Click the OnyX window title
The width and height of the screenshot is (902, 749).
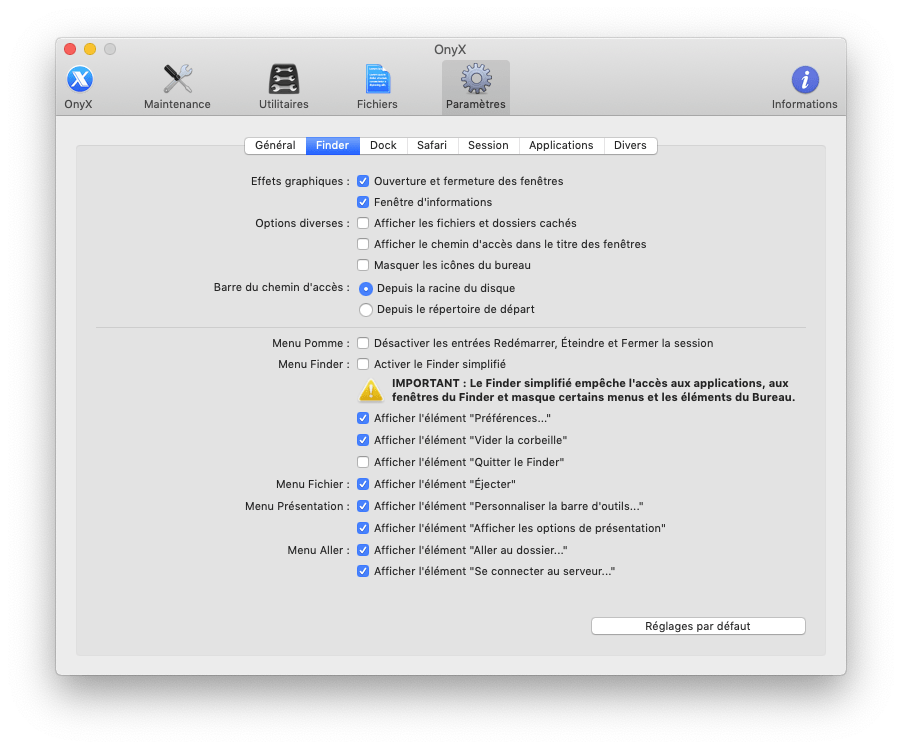click(450, 49)
